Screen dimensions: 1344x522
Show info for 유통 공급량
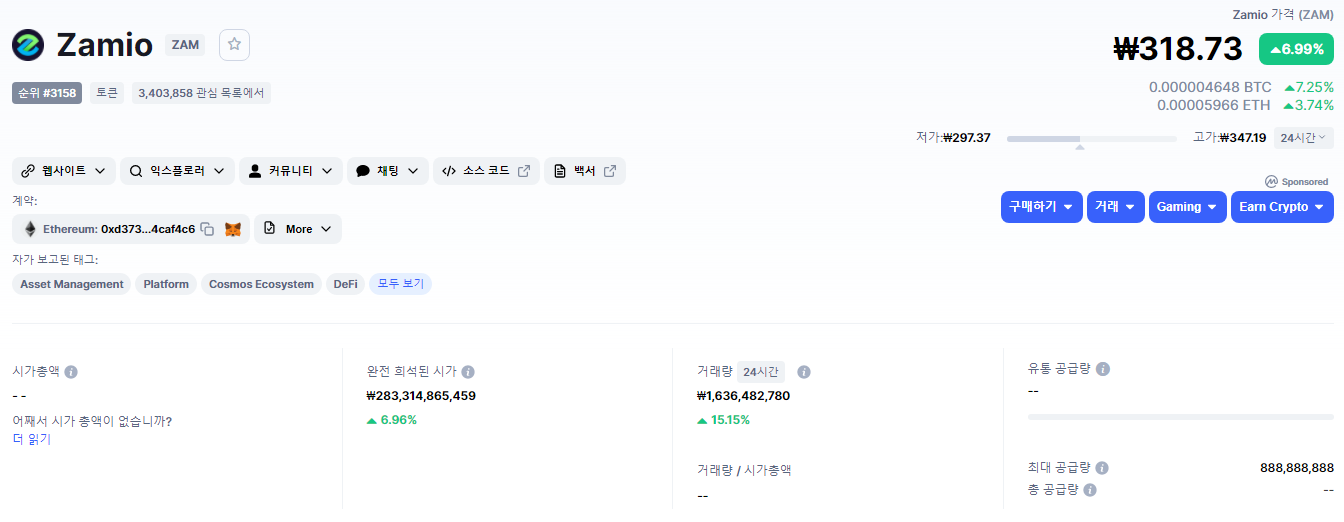[x=1103, y=369]
